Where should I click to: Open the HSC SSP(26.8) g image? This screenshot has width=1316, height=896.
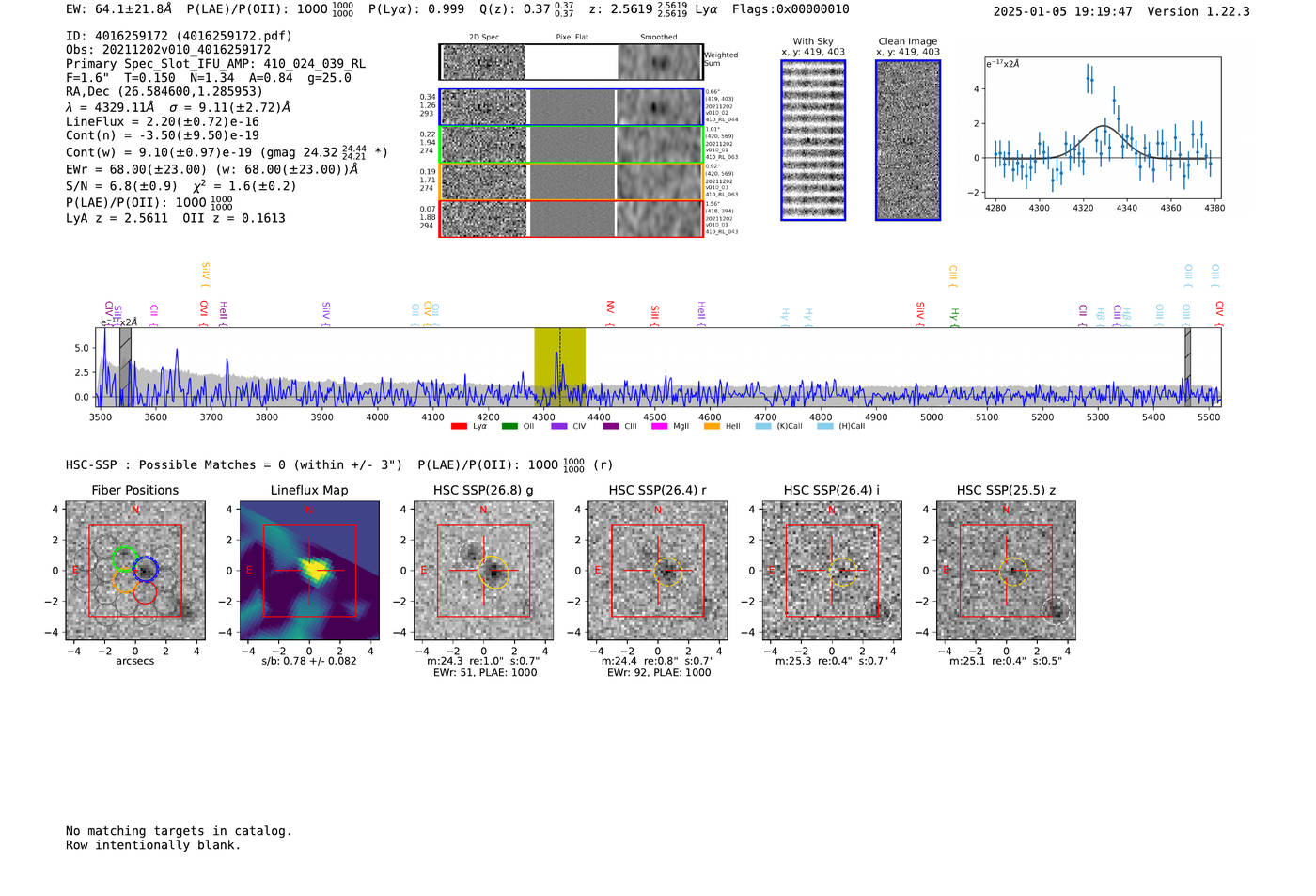pyautogui.click(x=483, y=571)
